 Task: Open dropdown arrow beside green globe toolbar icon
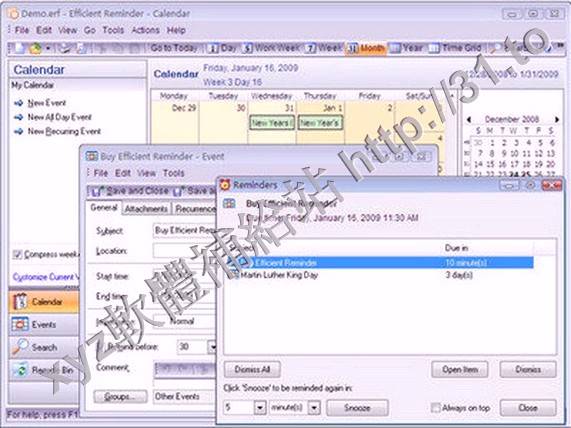click(x=48, y=48)
